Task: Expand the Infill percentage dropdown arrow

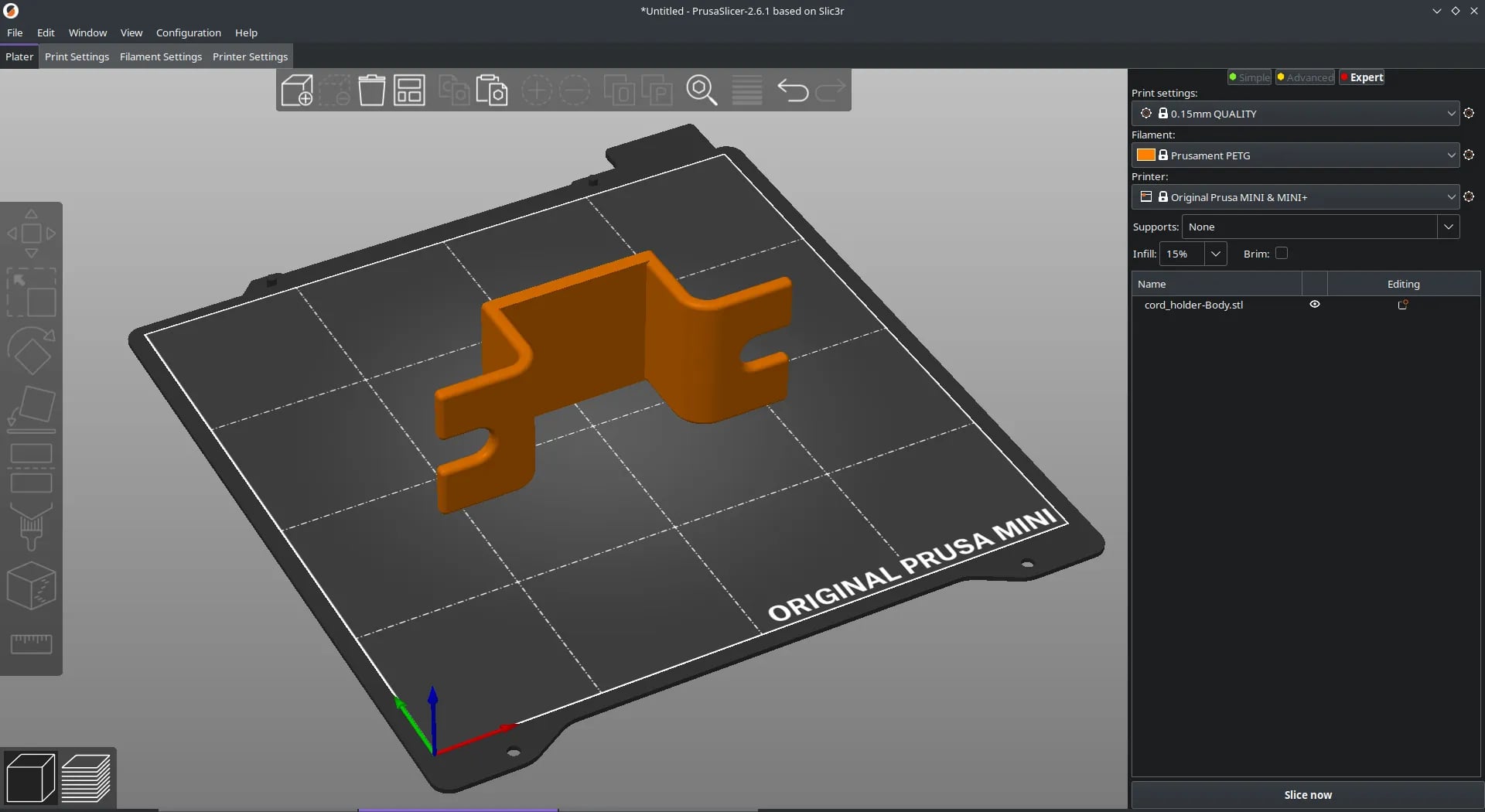Action: coord(1216,254)
